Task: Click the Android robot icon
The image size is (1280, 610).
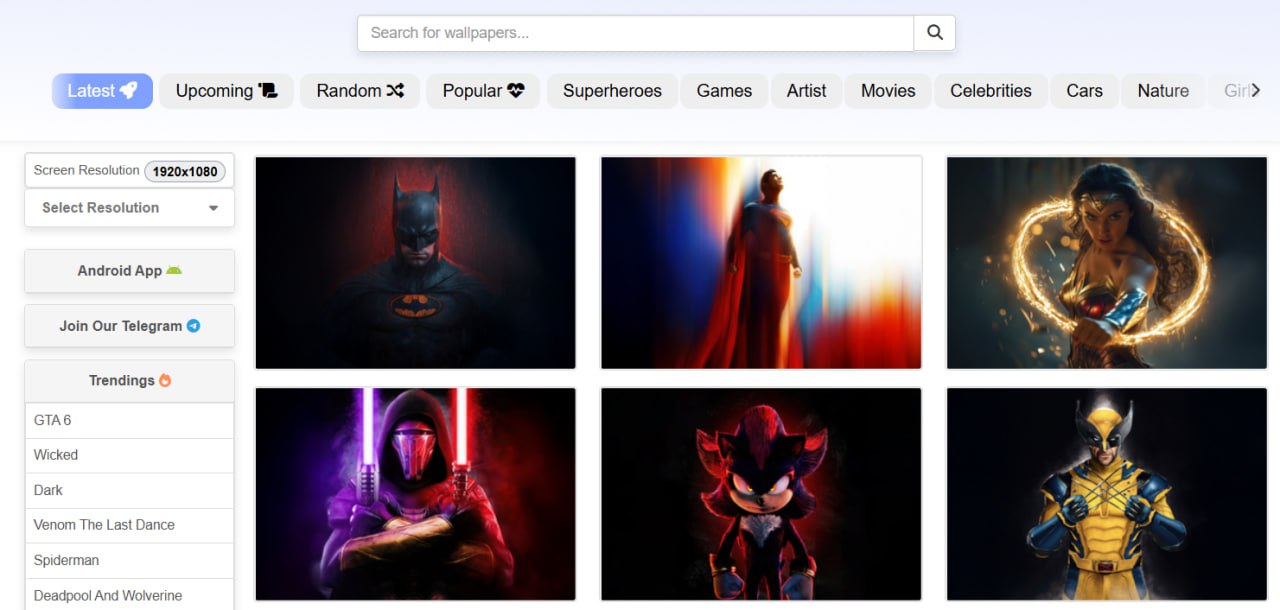Action: [x=174, y=271]
